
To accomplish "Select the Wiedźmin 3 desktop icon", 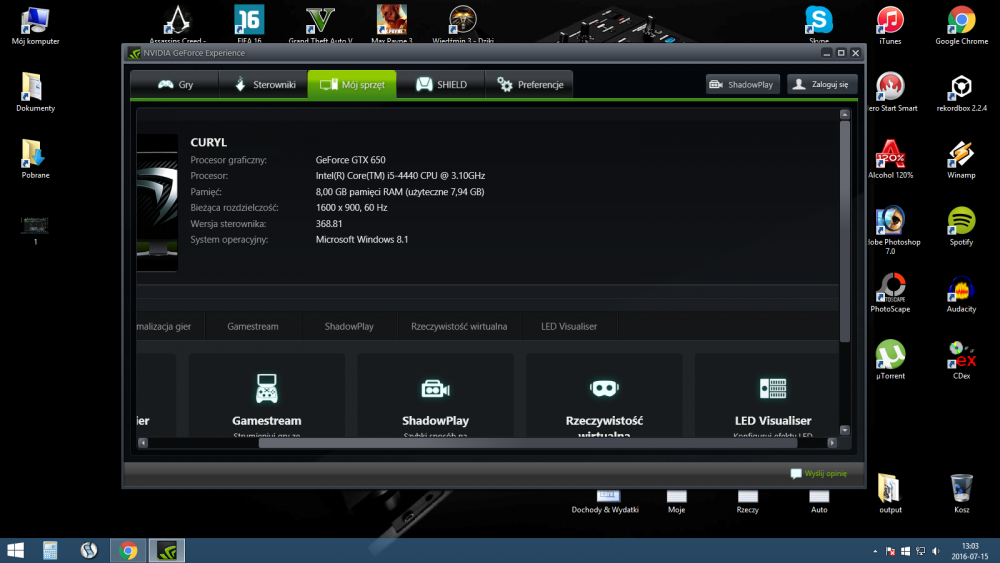I will pyautogui.click(x=463, y=24).
